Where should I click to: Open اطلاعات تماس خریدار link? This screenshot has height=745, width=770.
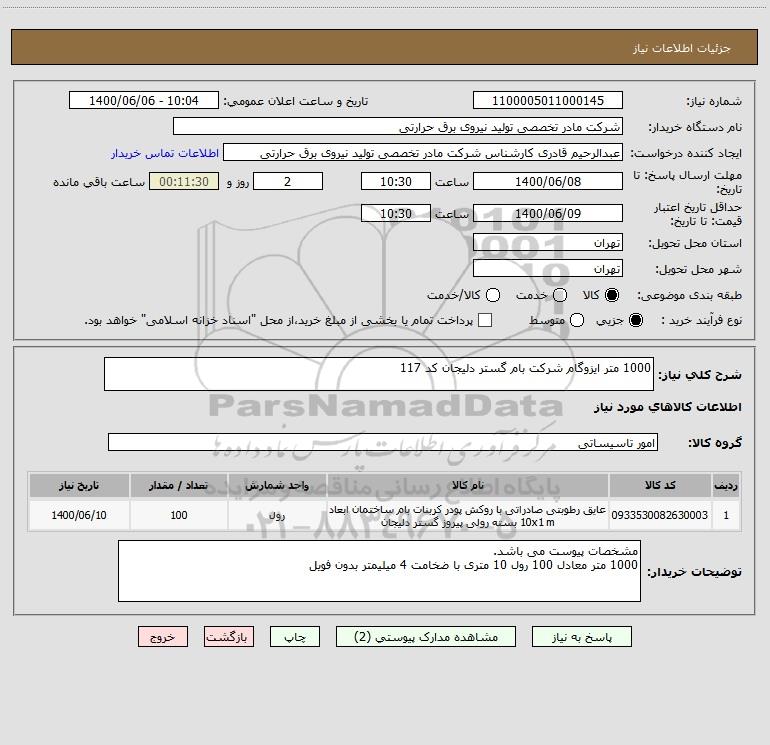165,153
